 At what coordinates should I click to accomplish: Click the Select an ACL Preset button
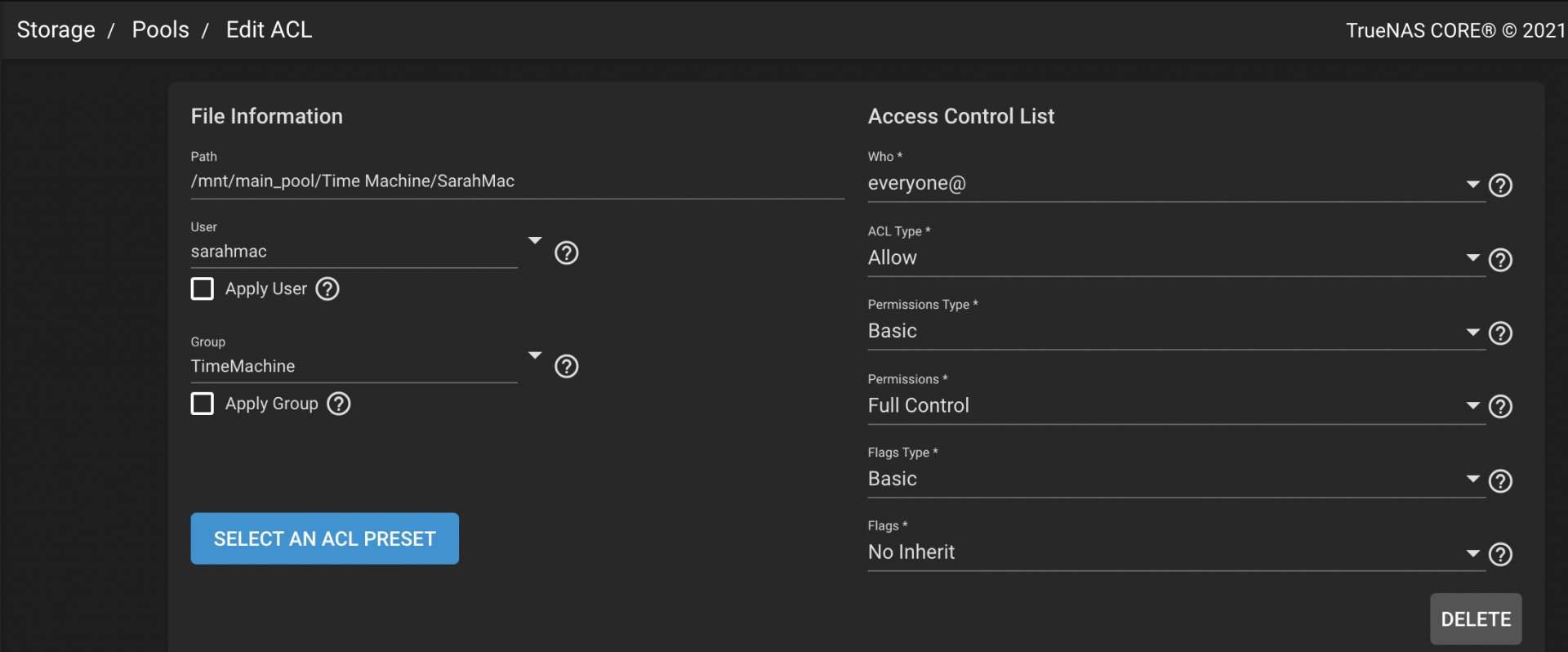click(x=324, y=539)
